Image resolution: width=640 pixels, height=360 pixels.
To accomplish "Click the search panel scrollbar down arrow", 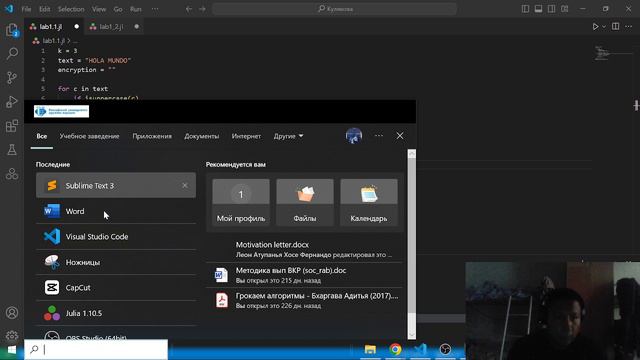I will (411, 335).
